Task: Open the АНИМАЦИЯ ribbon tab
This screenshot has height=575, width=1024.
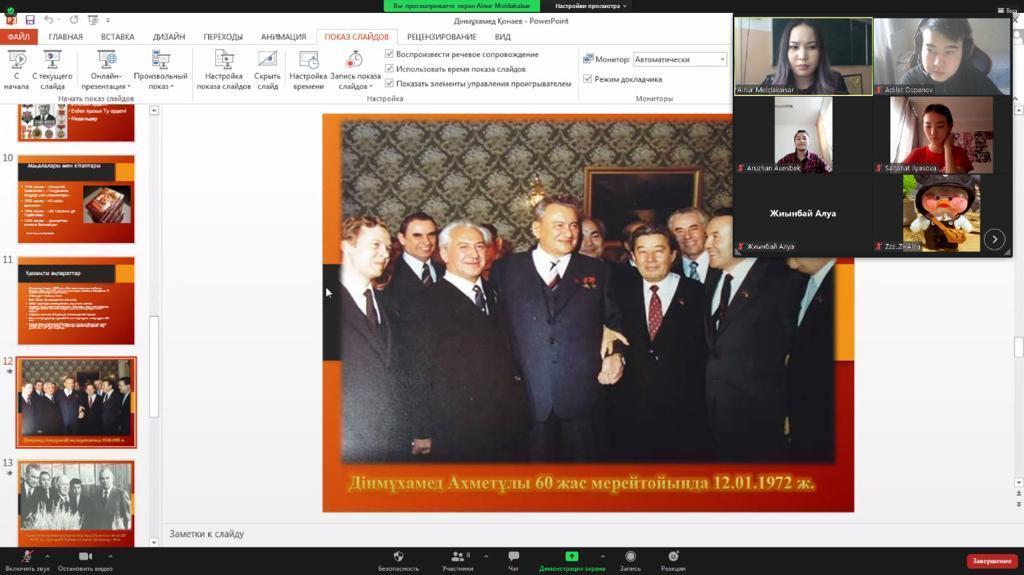Action: pos(283,37)
